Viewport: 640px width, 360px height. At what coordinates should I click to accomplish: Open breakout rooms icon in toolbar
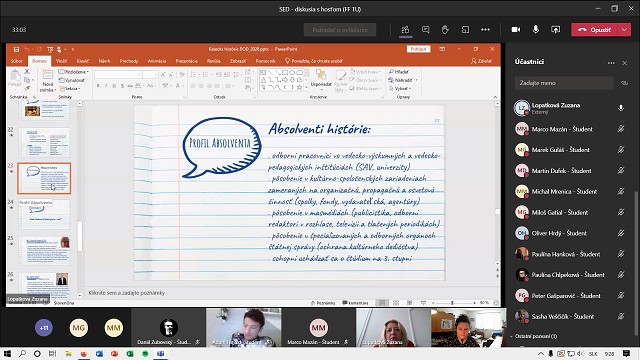coord(465,30)
